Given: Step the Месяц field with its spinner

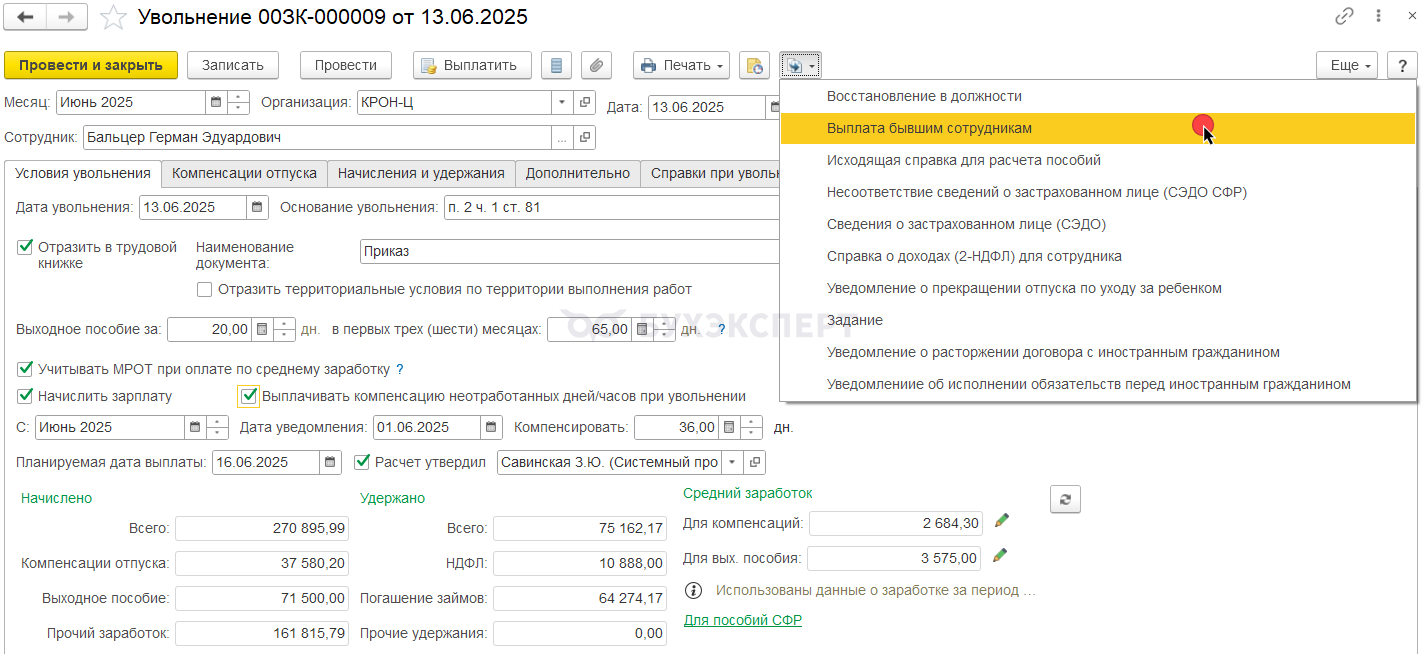Looking at the screenshot, I should 238,102.
